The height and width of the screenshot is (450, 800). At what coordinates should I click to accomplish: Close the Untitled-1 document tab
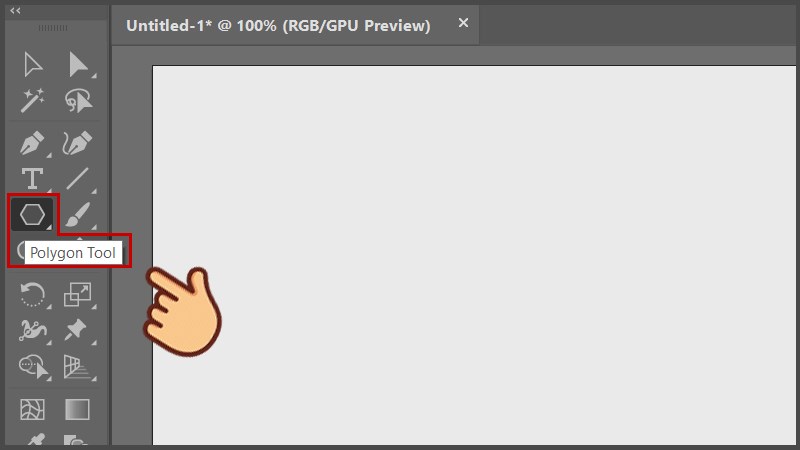[x=463, y=23]
